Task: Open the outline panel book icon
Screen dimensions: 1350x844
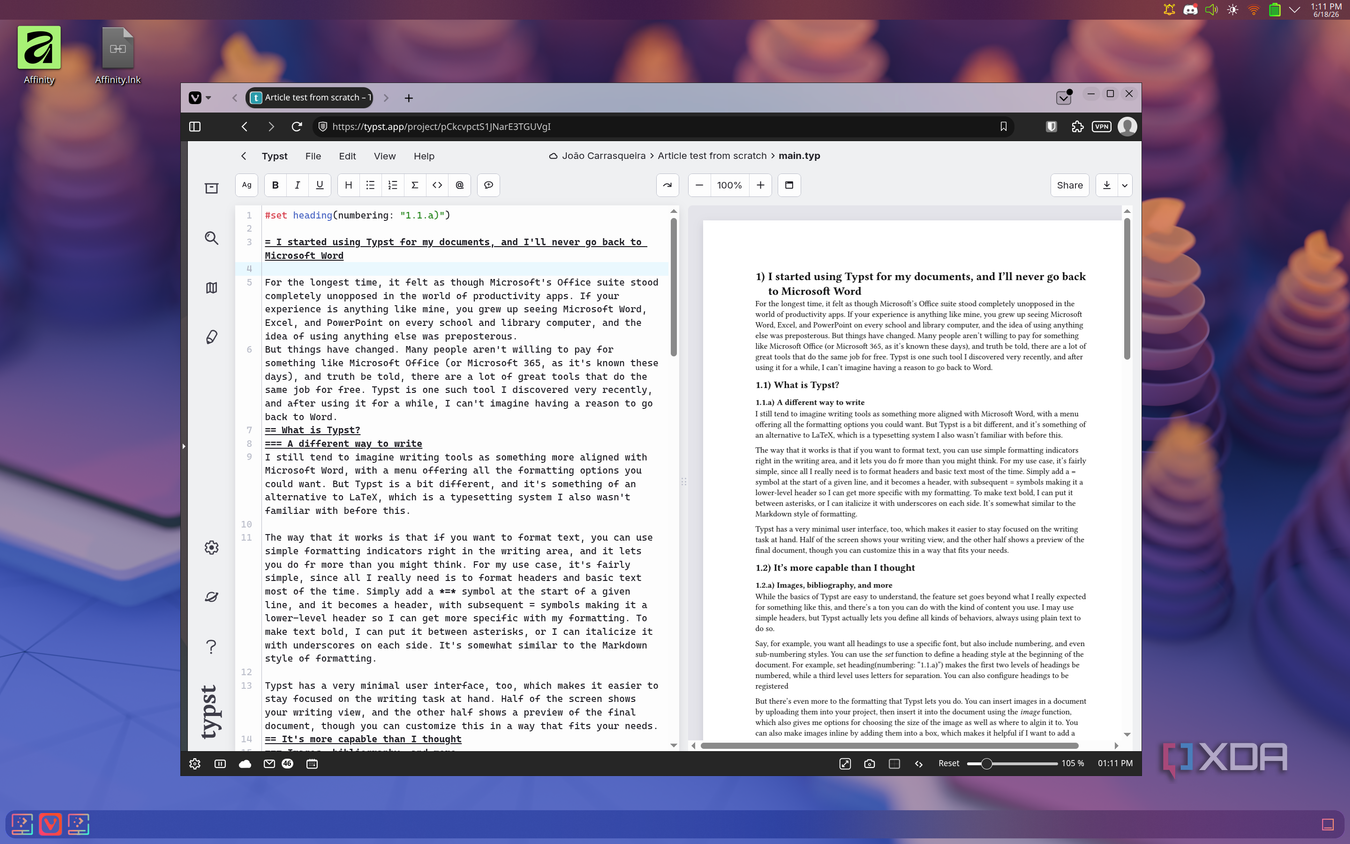Action: (x=211, y=288)
